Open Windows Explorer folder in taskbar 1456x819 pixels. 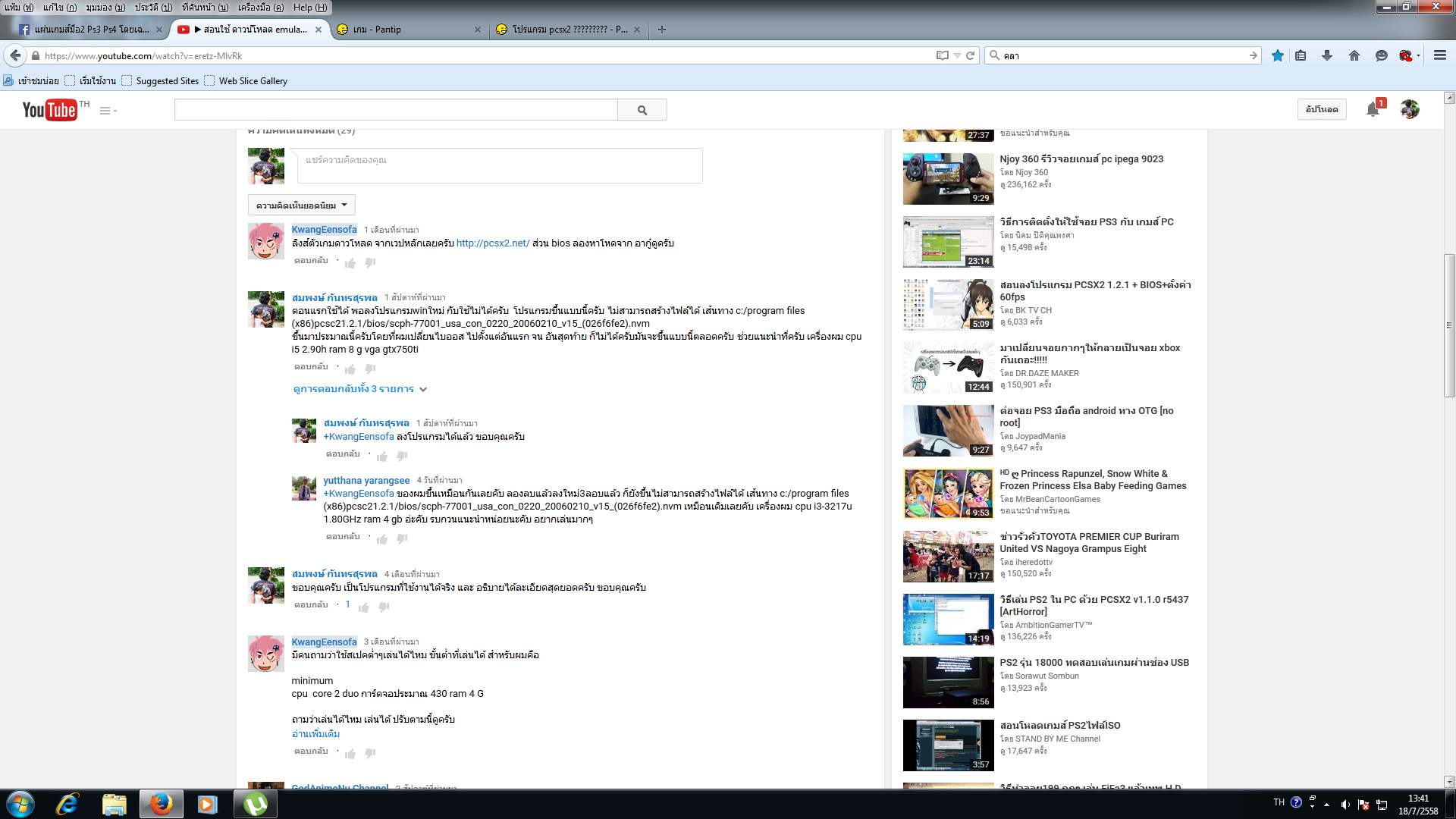point(114,804)
